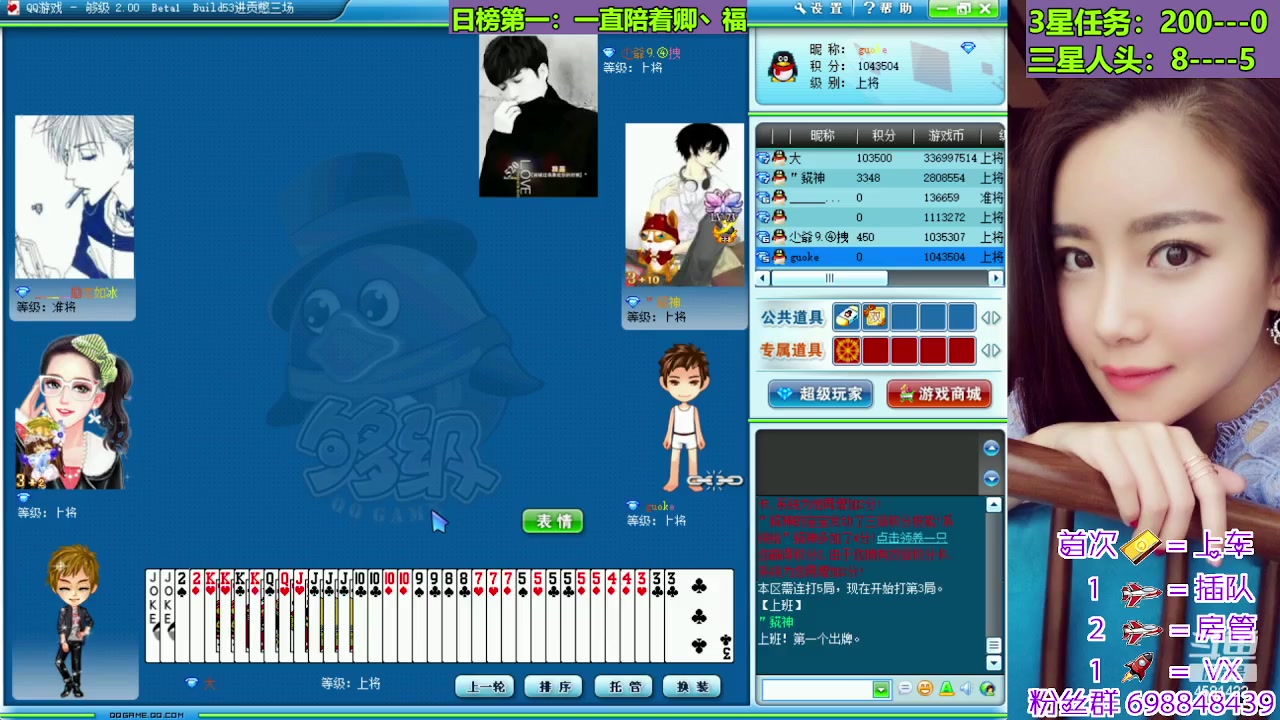Click the chat message input field
The image size is (1280, 720).
[816, 689]
